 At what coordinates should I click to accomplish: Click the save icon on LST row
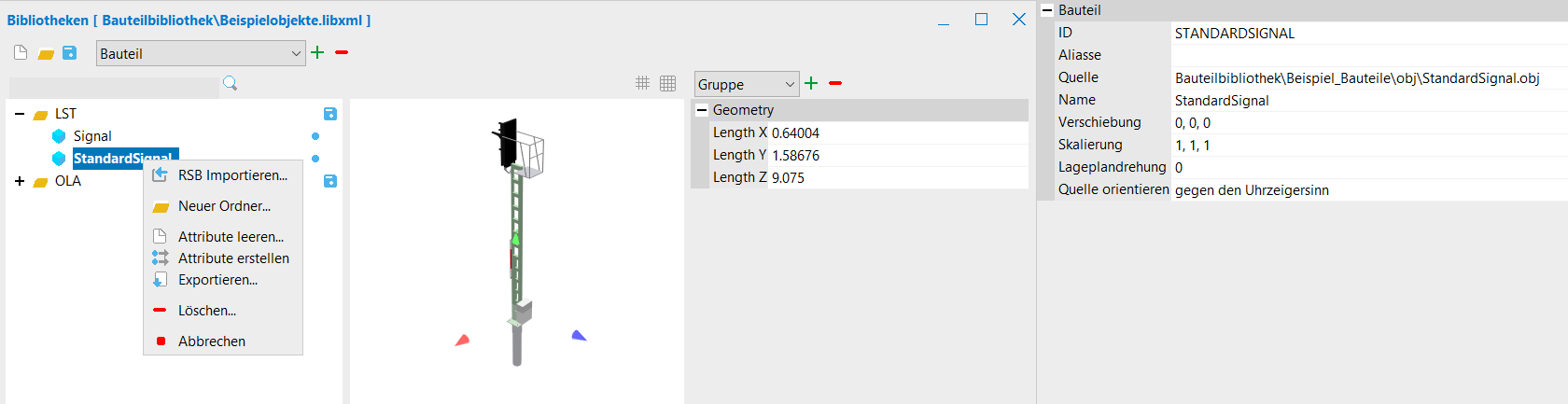pyautogui.click(x=329, y=114)
